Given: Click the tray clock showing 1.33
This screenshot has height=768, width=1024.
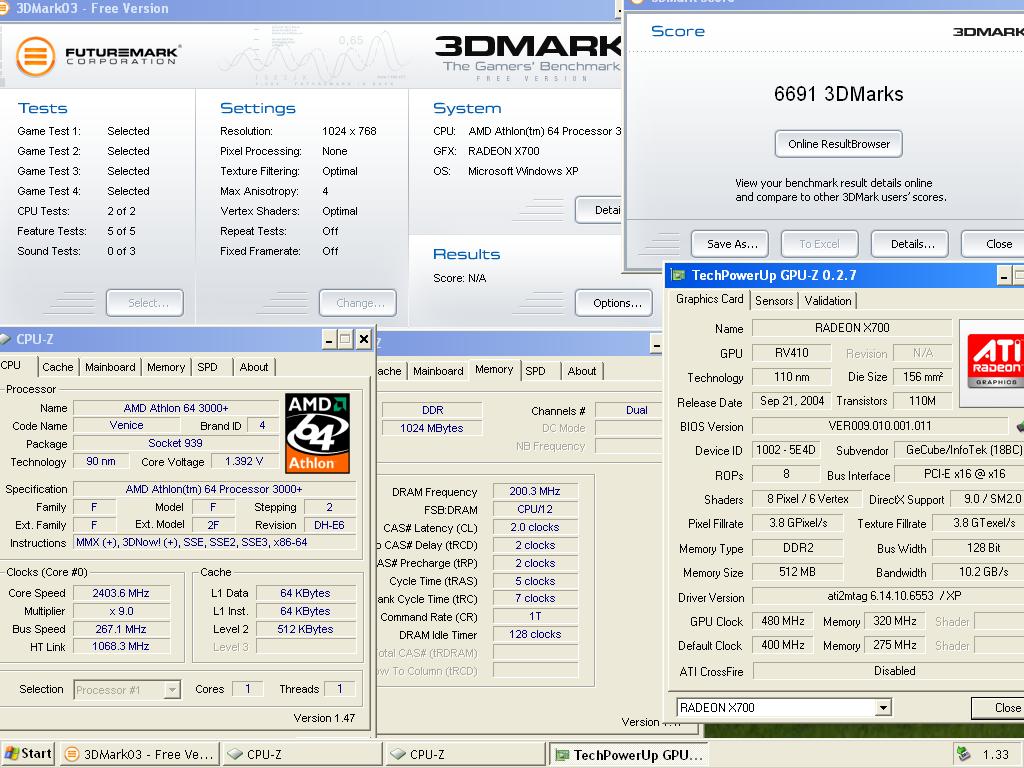Looking at the screenshot, I should coord(996,754).
